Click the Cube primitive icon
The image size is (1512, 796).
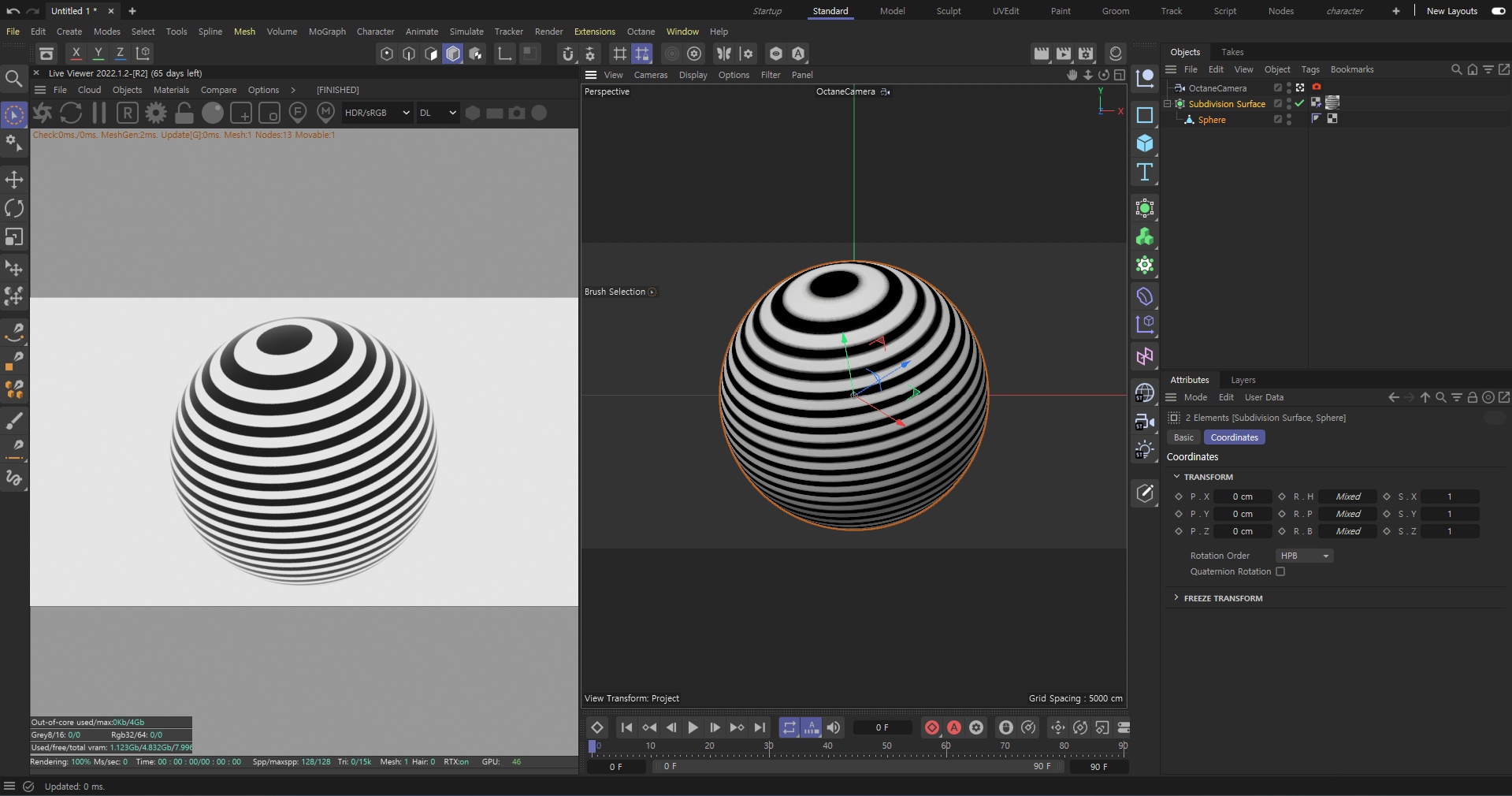[1145, 143]
